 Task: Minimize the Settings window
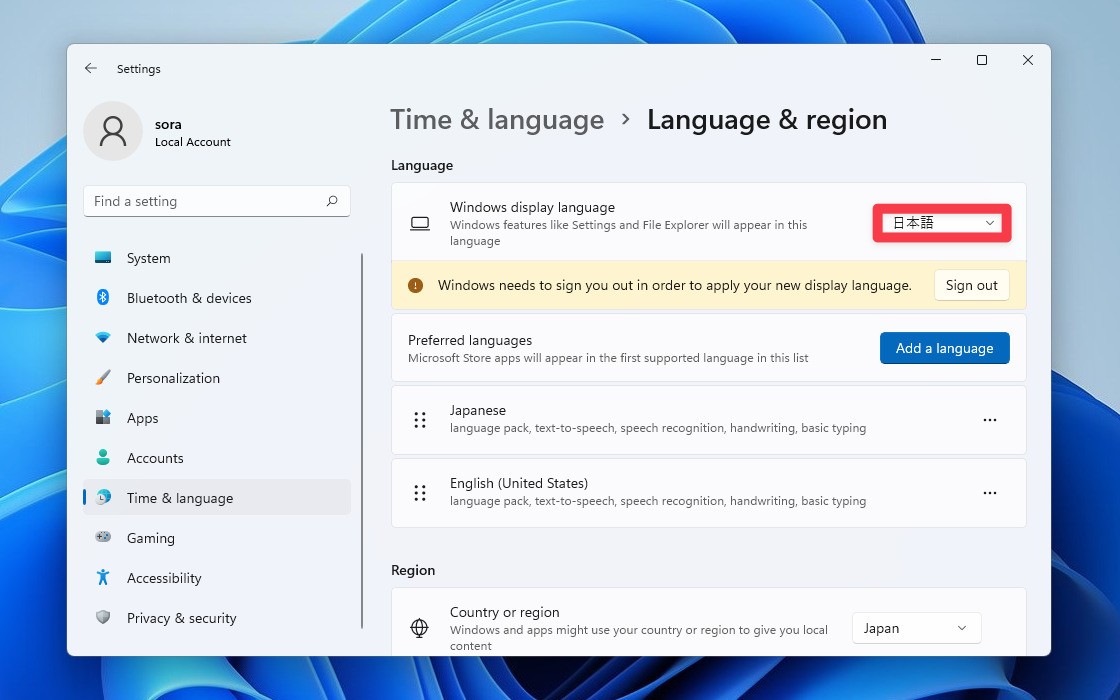click(x=936, y=61)
